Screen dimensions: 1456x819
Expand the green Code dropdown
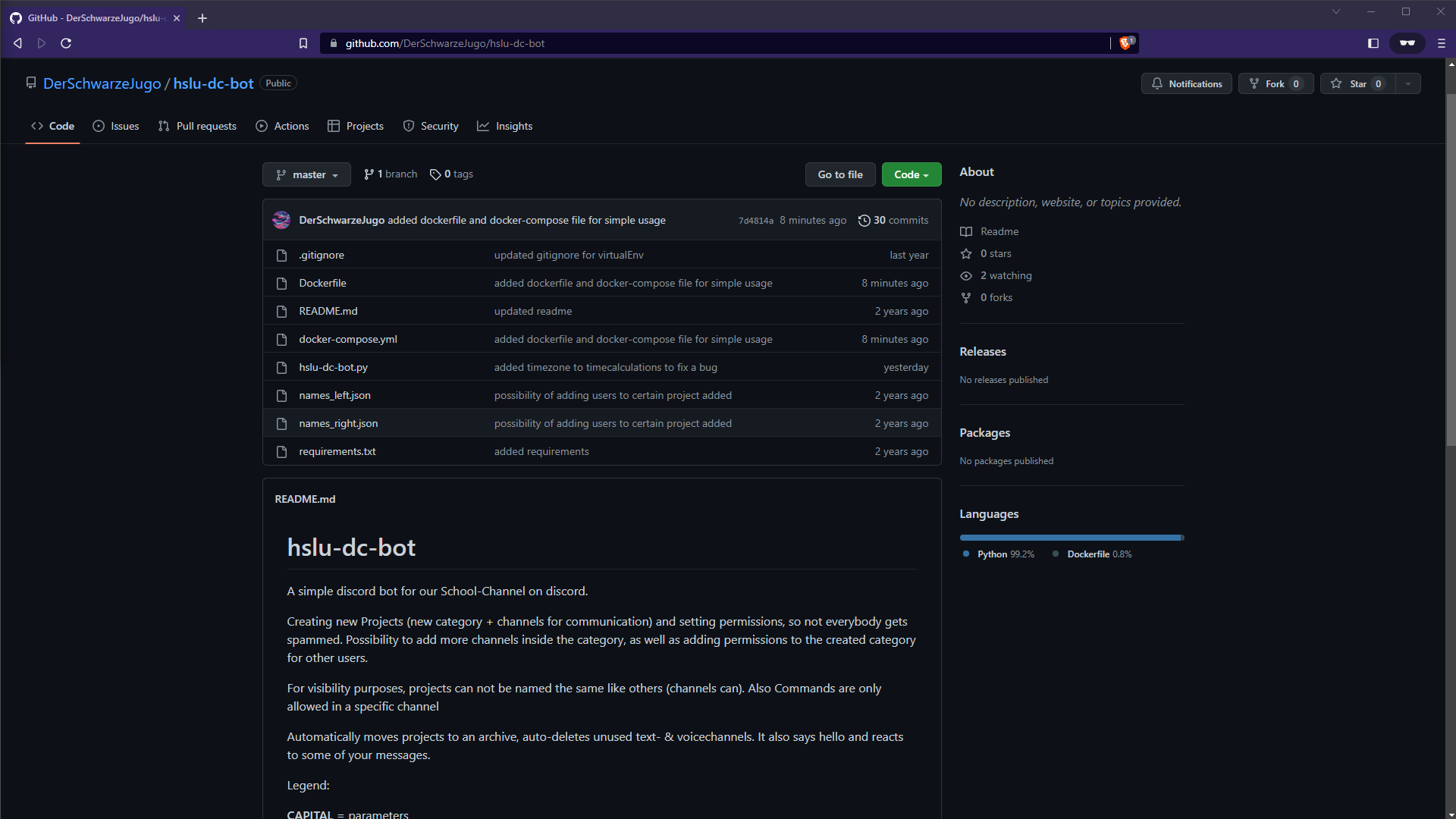[911, 174]
